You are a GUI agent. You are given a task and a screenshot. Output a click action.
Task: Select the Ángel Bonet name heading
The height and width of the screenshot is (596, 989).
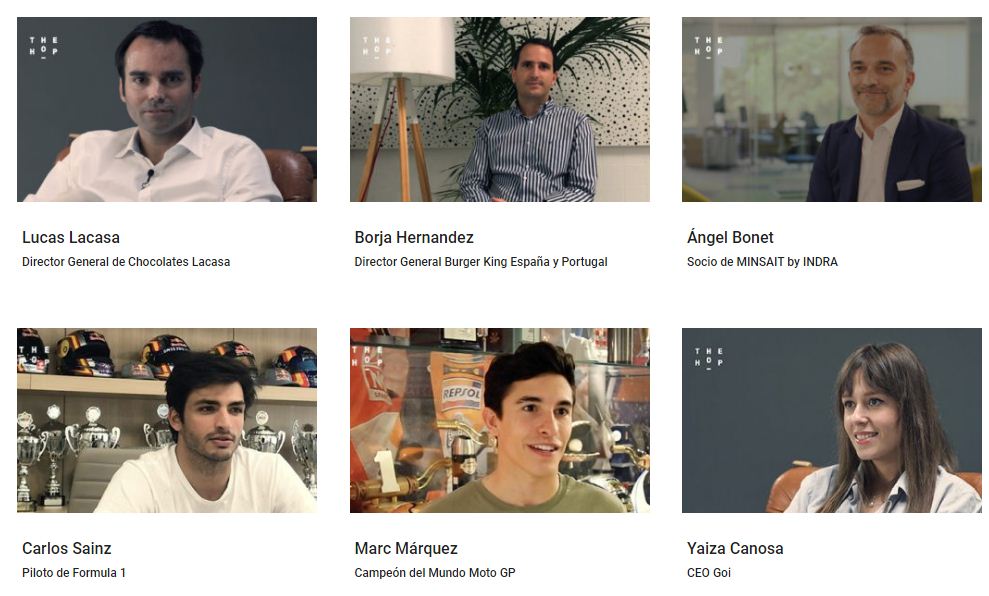(x=730, y=237)
